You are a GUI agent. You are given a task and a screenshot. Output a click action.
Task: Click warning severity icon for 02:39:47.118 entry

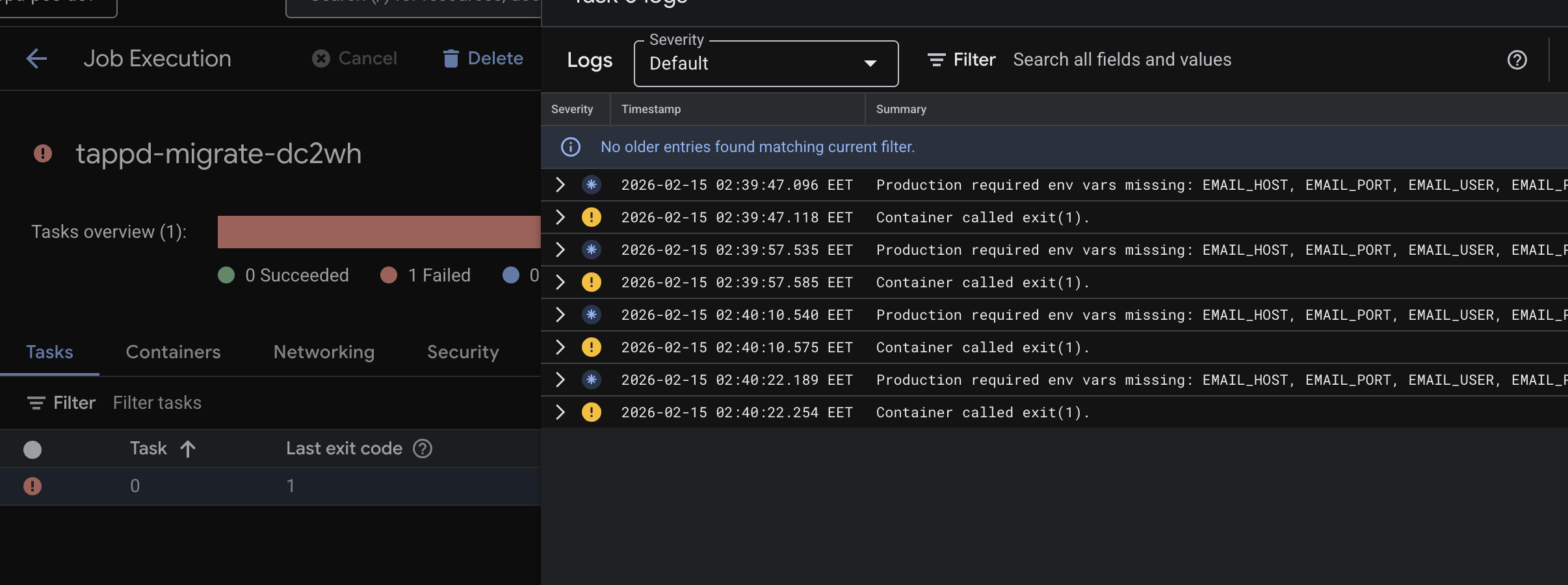coord(591,217)
